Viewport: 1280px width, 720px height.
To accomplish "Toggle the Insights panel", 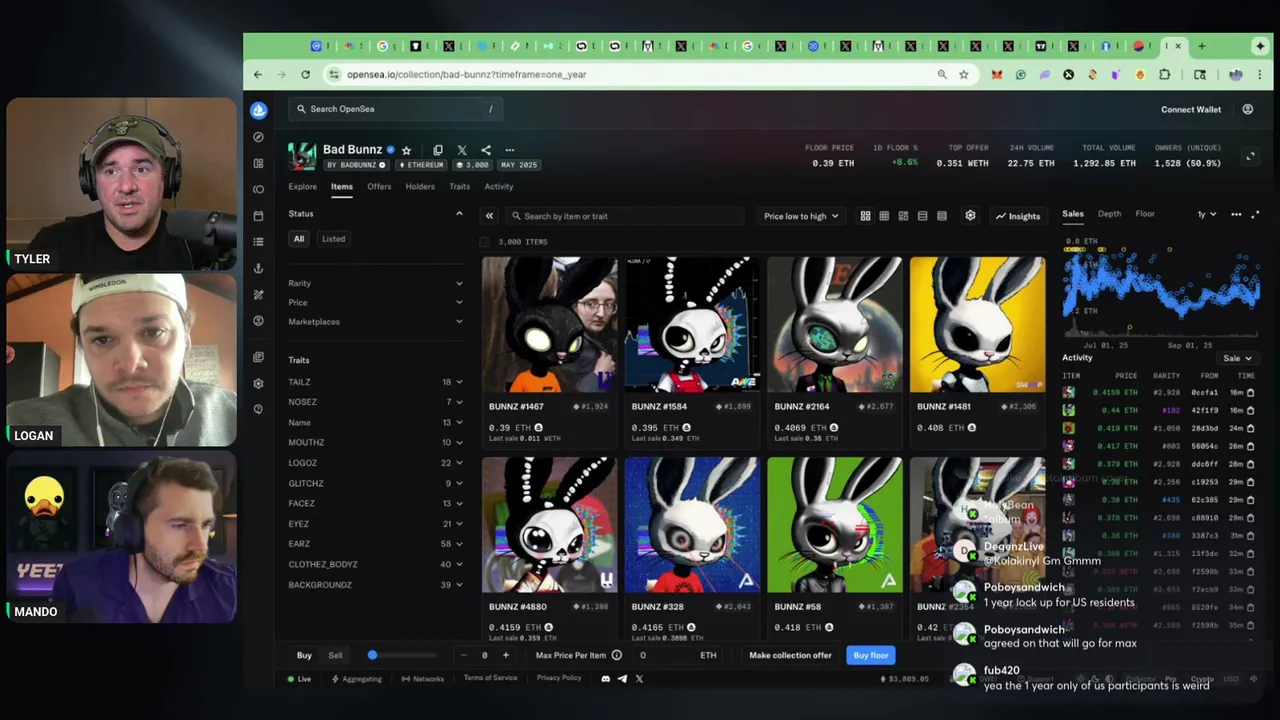I will point(1018,216).
